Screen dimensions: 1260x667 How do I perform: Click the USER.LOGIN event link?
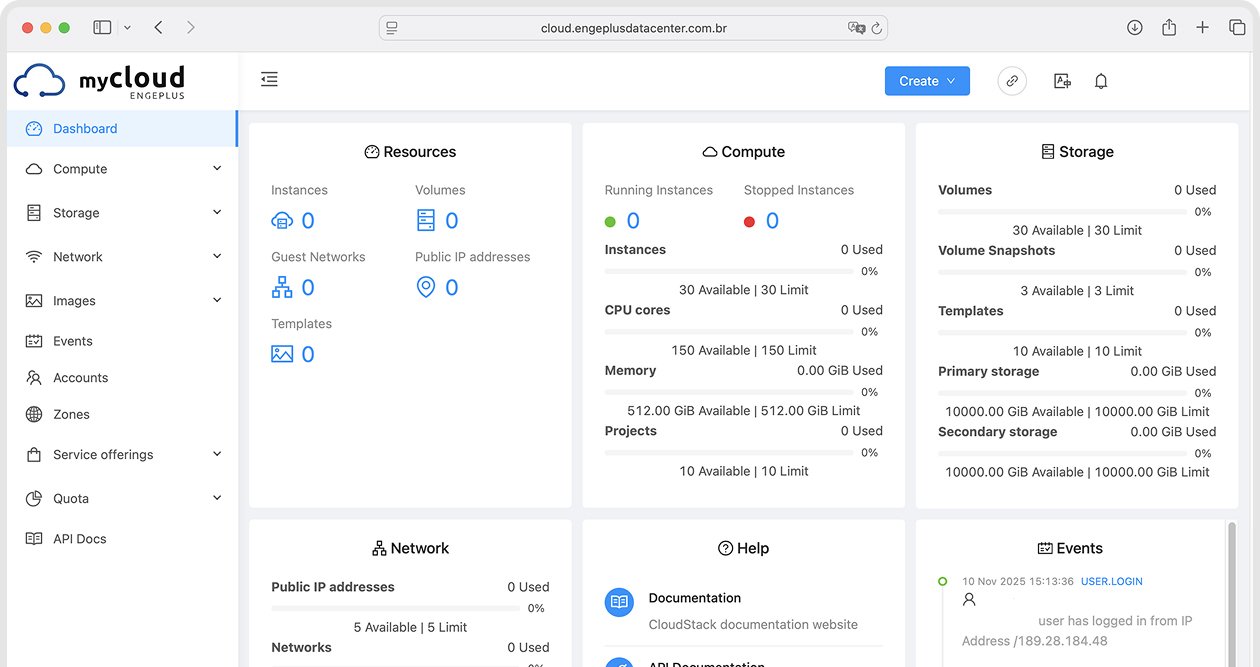pos(1112,581)
